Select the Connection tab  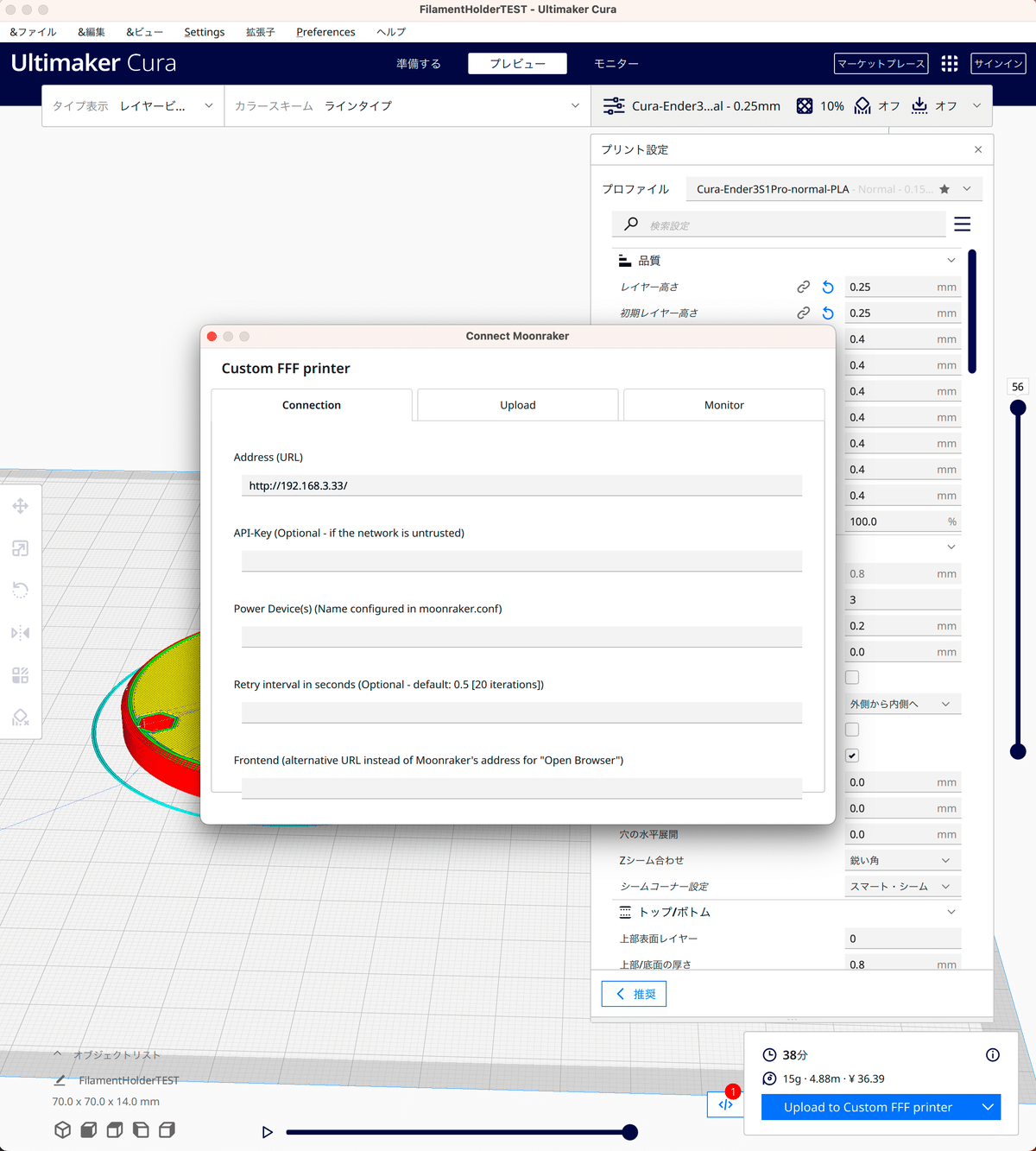coord(312,405)
